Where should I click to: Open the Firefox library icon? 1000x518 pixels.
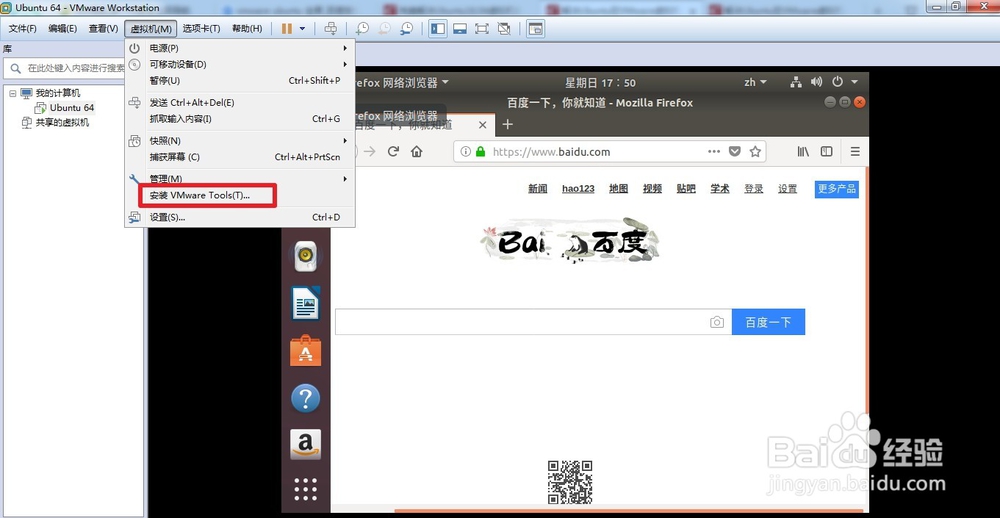pos(803,152)
